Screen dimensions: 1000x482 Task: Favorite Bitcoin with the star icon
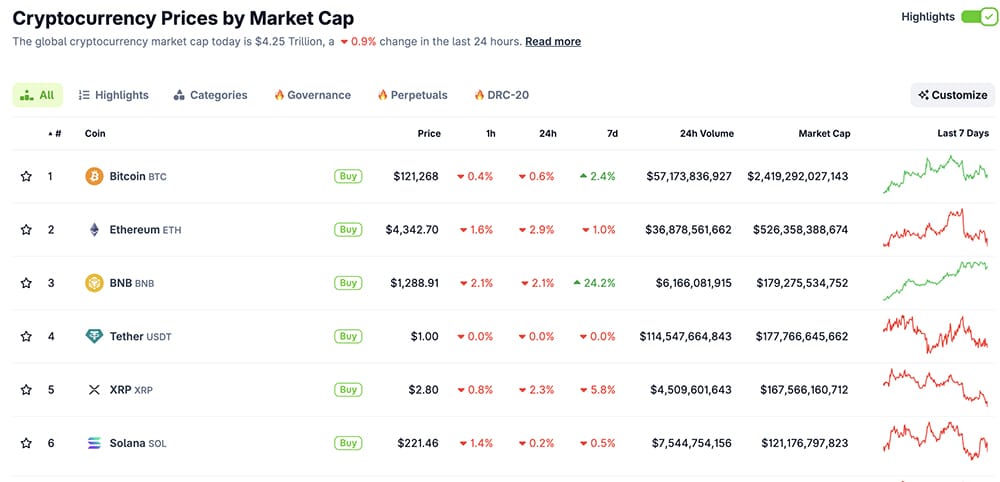tap(26, 176)
